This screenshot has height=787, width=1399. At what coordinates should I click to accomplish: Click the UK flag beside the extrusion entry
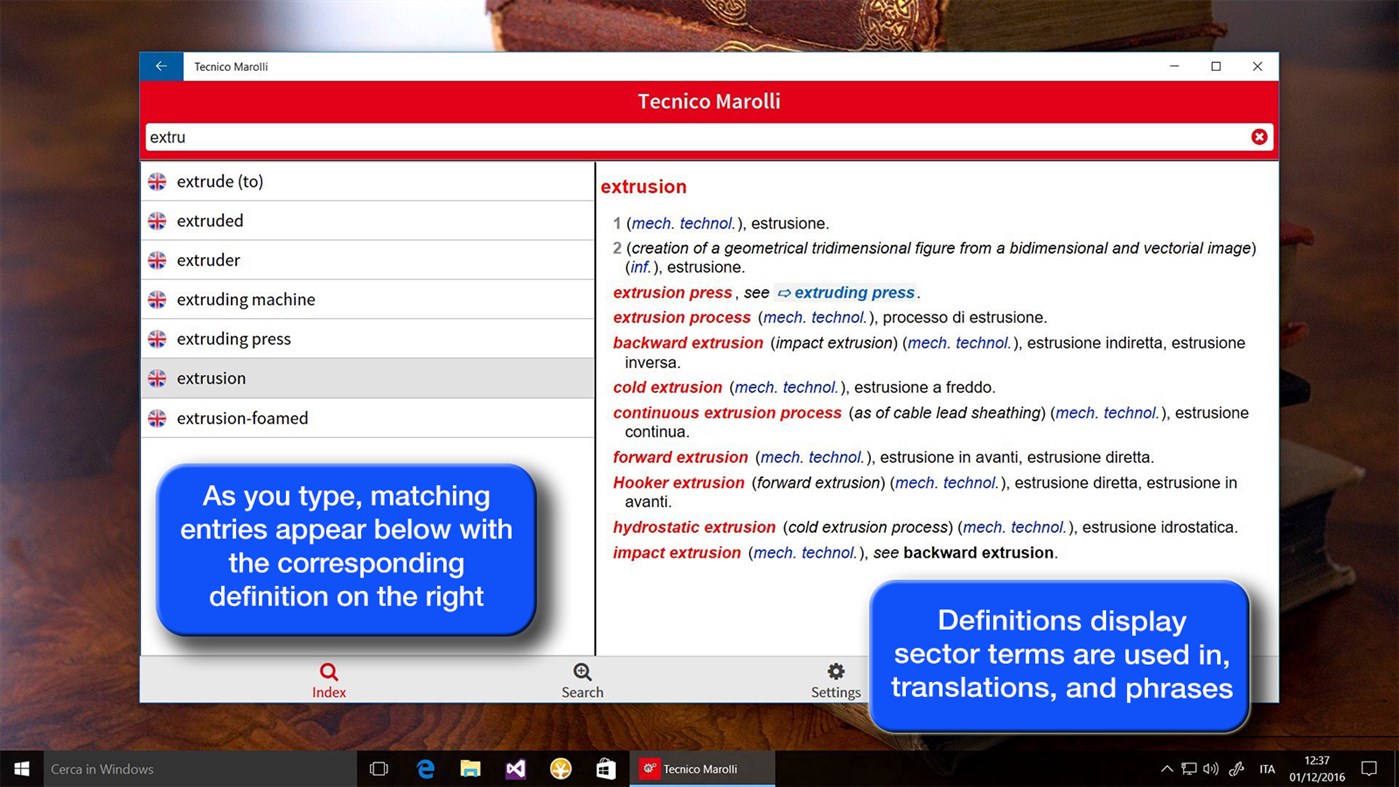tap(158, 378)
